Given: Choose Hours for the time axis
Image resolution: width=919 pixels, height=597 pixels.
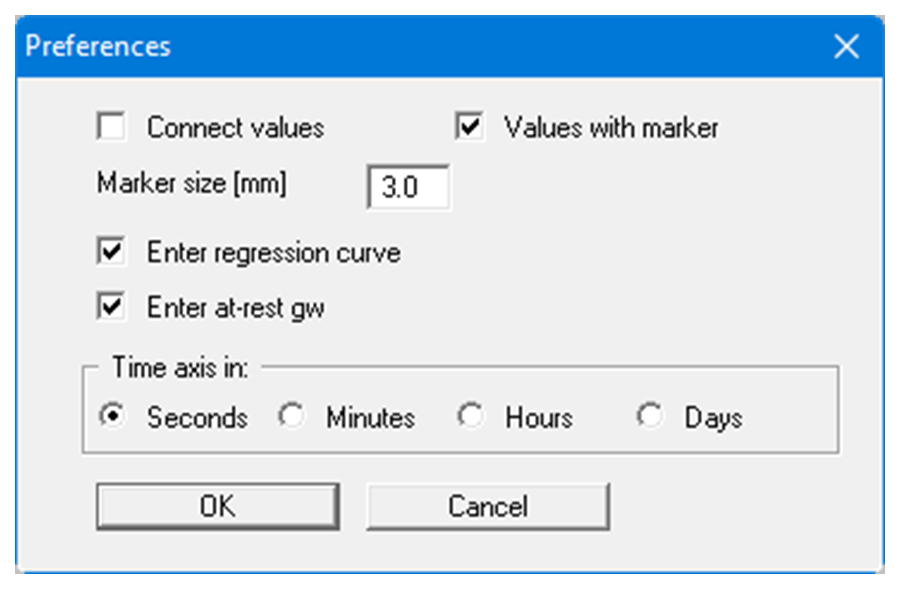Looking at the screenshot, I should [469, 417].
